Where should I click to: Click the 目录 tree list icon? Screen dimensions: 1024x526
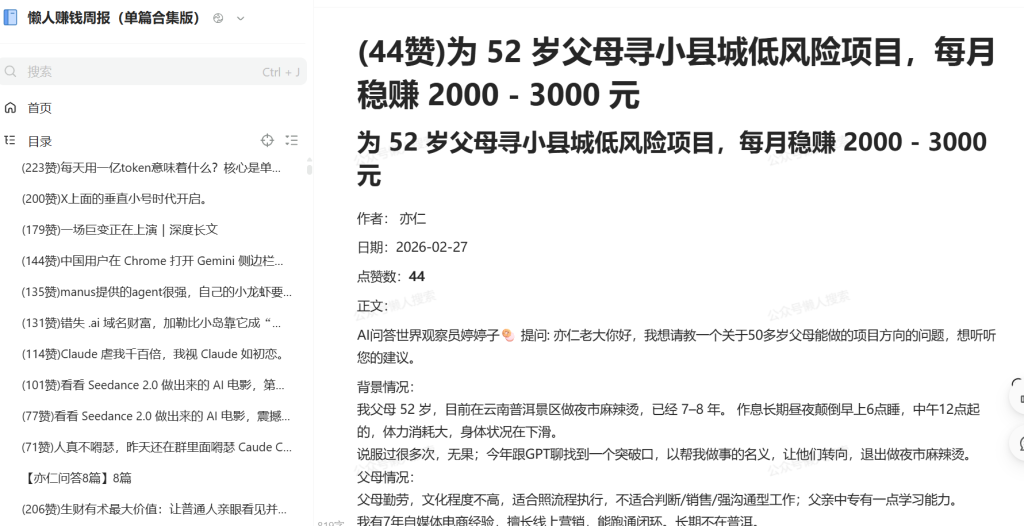10,140
